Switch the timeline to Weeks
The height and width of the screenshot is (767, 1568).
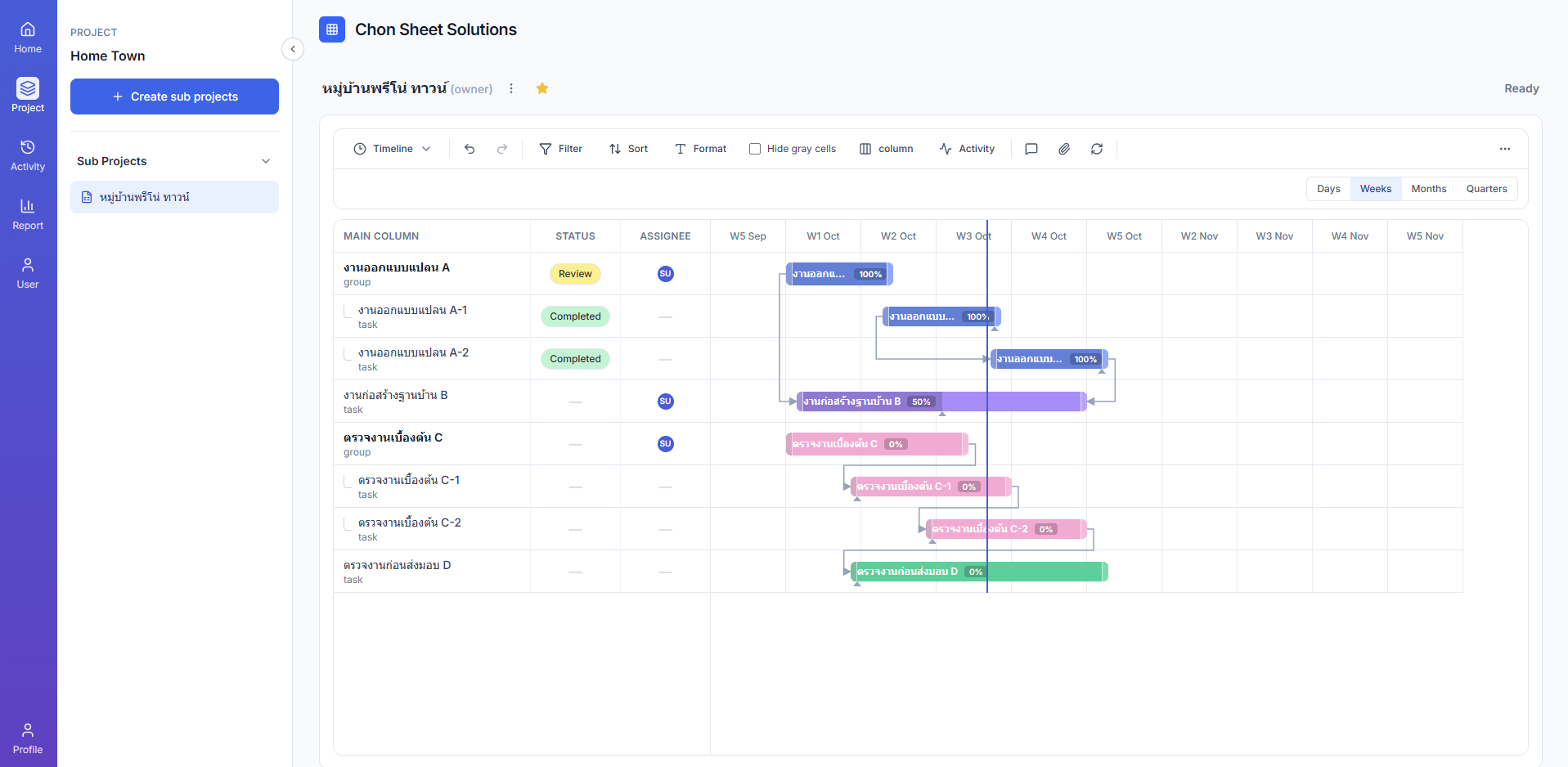tap(1376, 189)
